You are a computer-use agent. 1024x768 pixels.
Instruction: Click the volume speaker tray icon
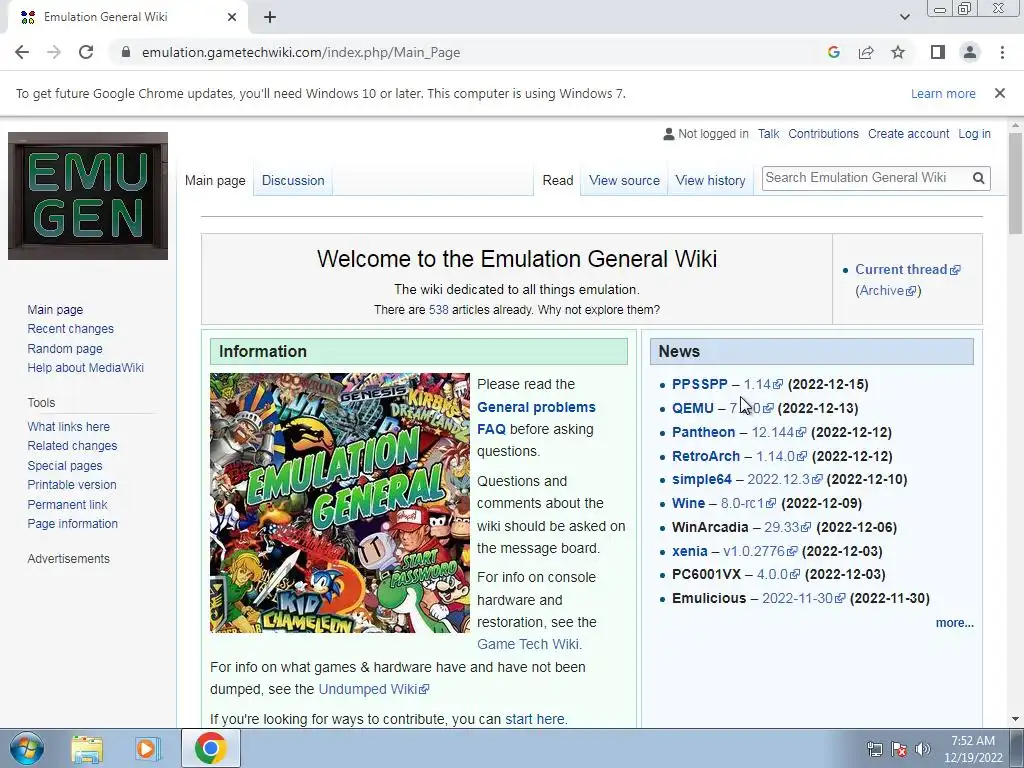(x=923, y=749)
